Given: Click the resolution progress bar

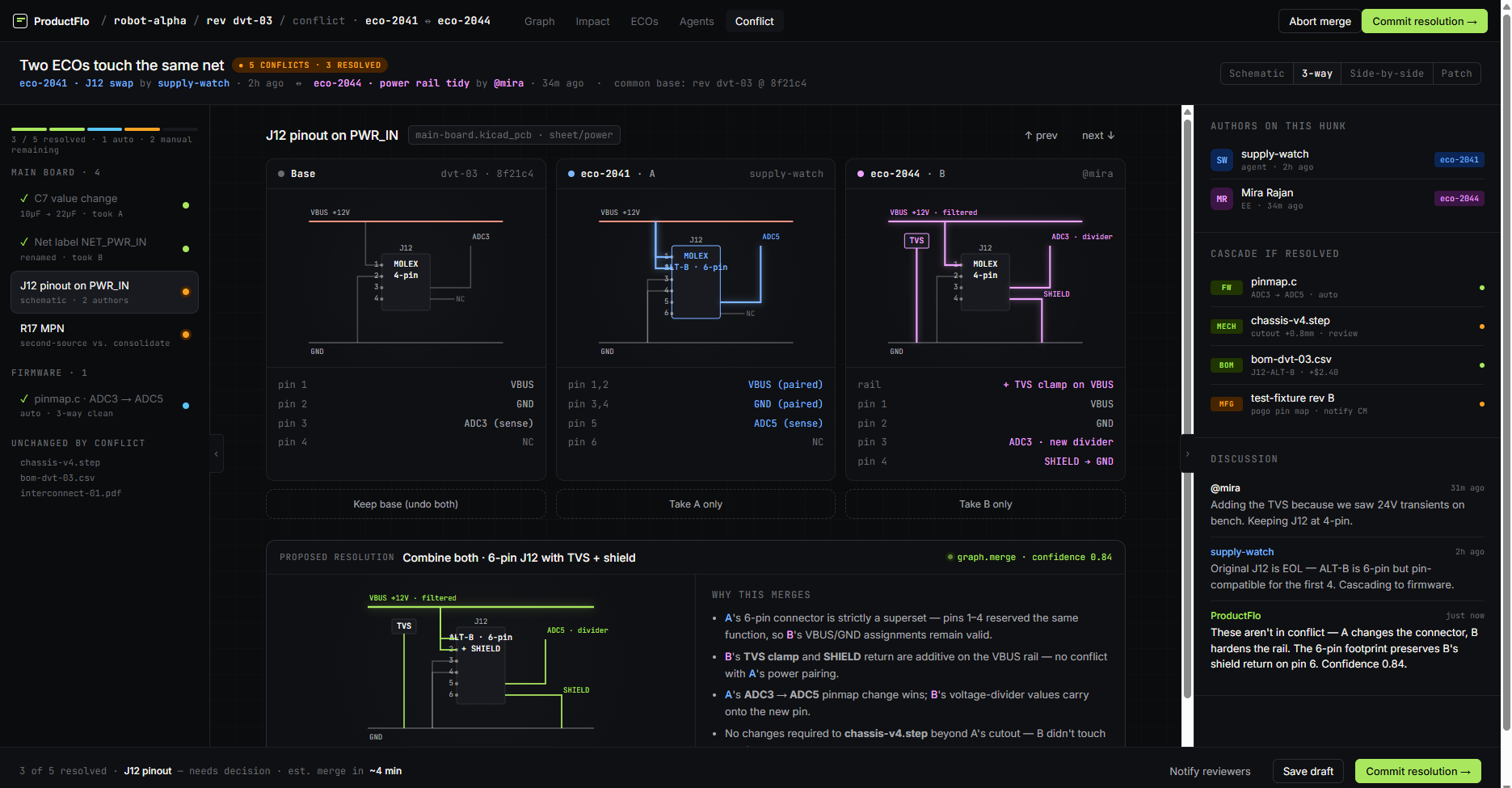Looking at the screenshot, I should point(103,129).
